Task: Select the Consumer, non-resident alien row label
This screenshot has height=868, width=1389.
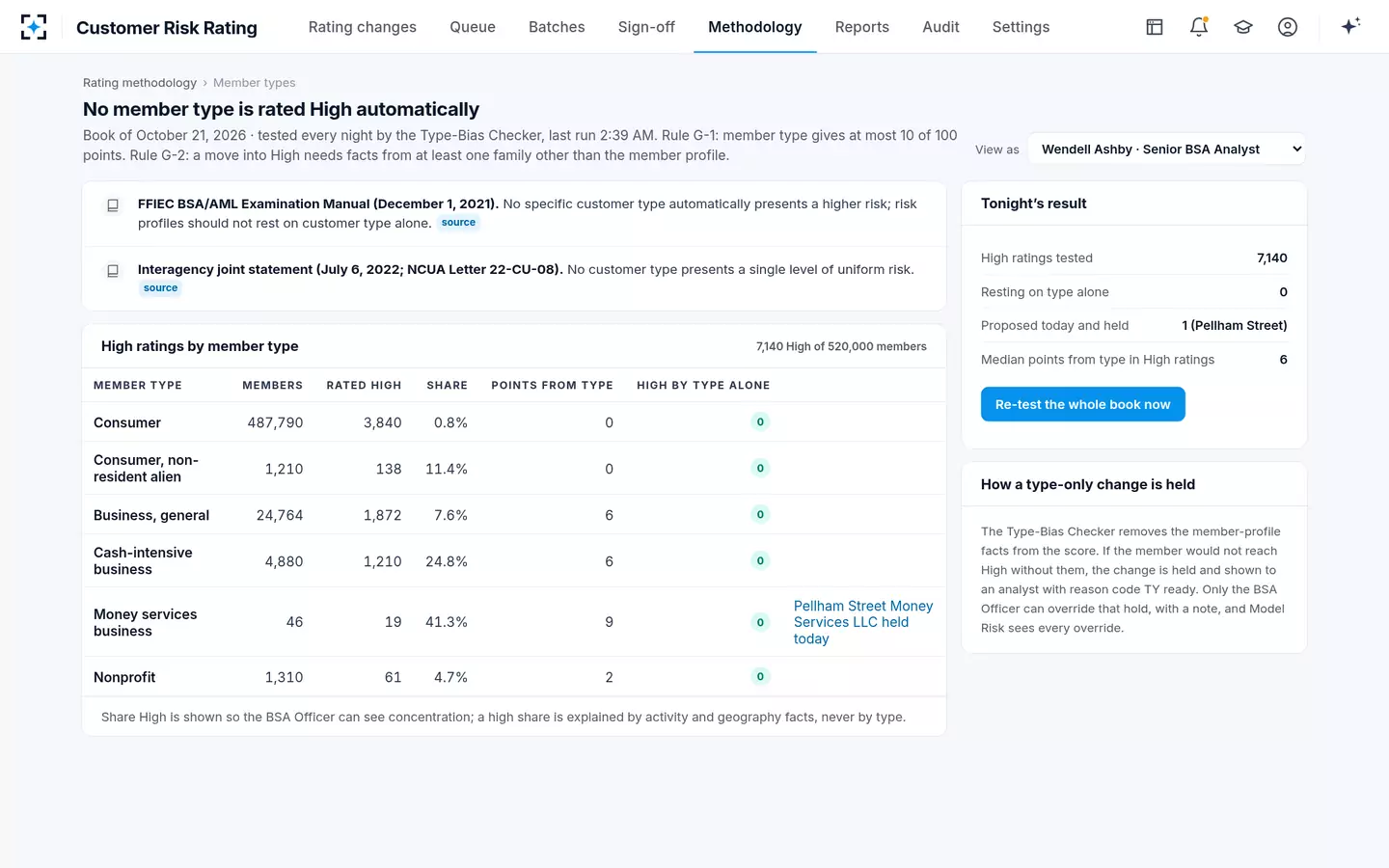Action: click(x=146, y=469)
